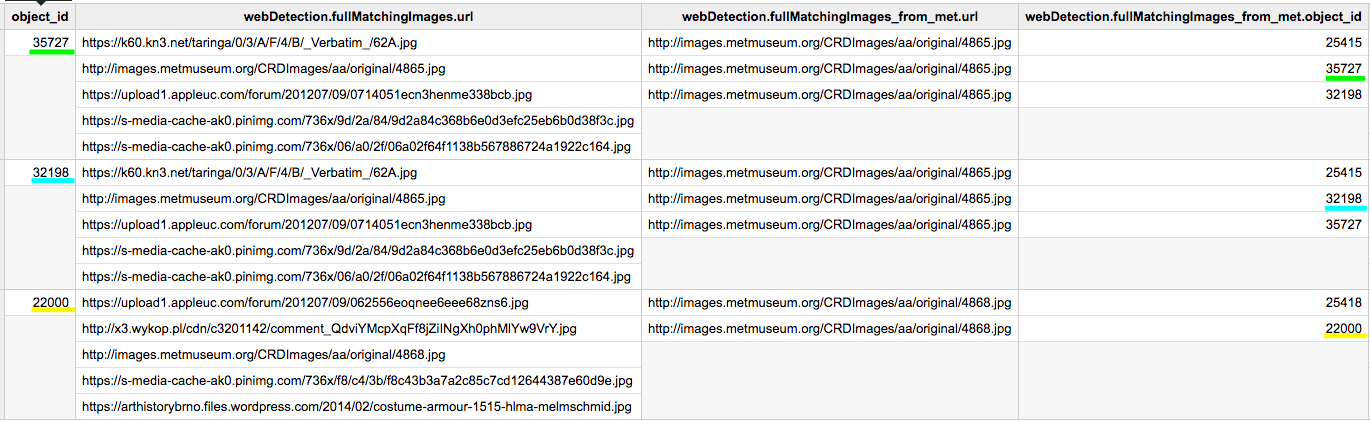The width and height of the screenshot is (1370, 422).
Task: Open the from_met 4868.jpg URL beside 25418
Action: 830,302
